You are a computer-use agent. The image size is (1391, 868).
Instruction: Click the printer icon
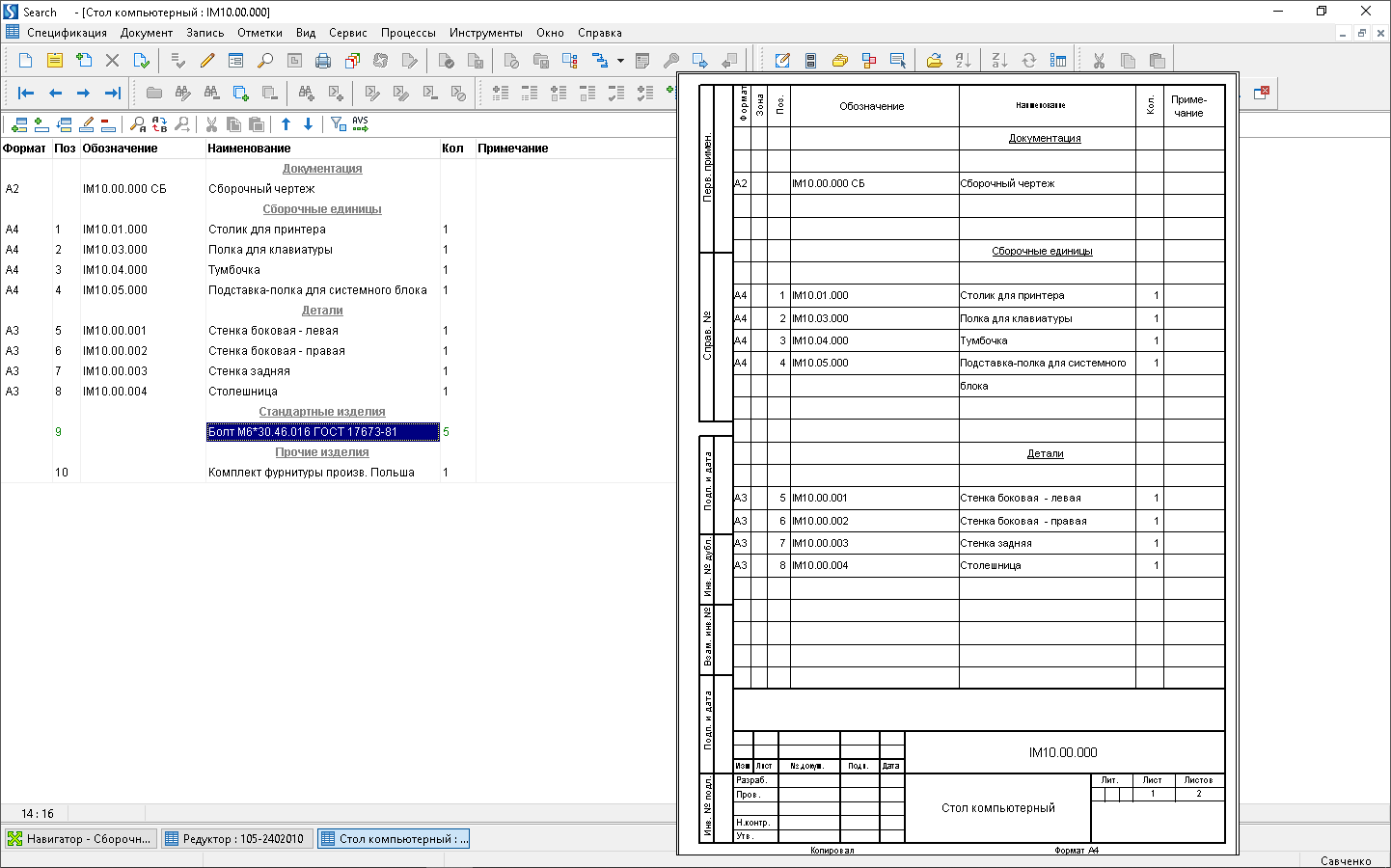tap(323, 61)
